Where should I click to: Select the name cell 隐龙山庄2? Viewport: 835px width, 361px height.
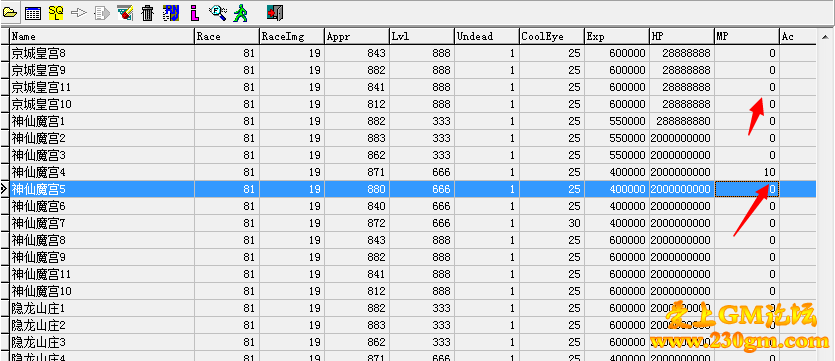coord(102,325)
